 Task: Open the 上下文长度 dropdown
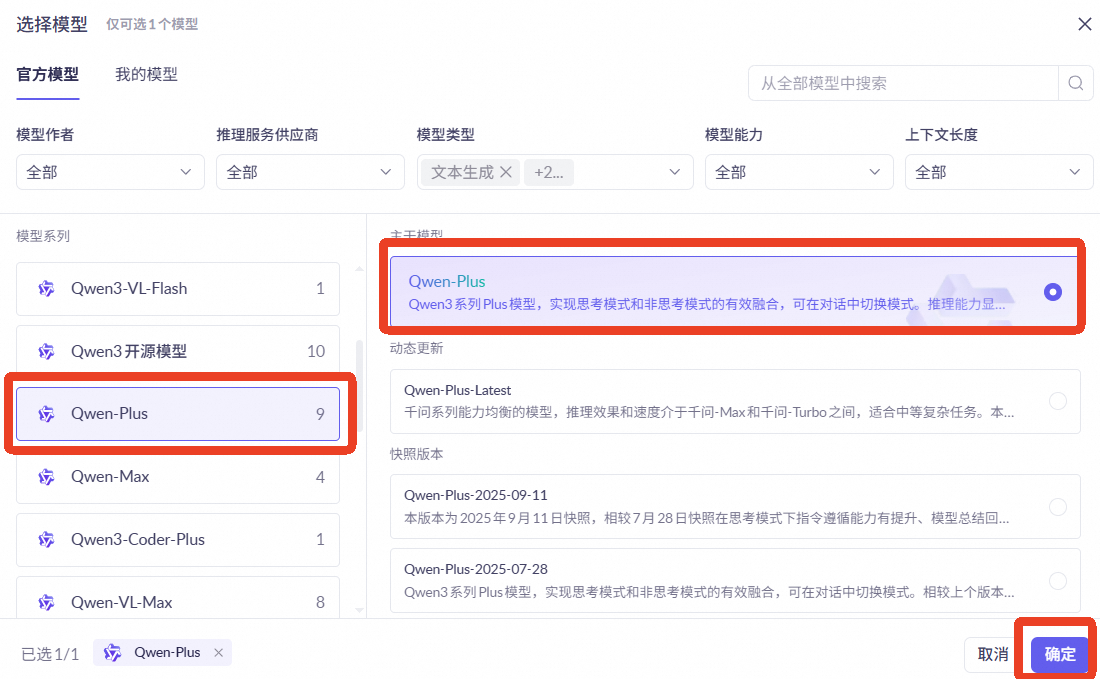(x=999, y=172)
